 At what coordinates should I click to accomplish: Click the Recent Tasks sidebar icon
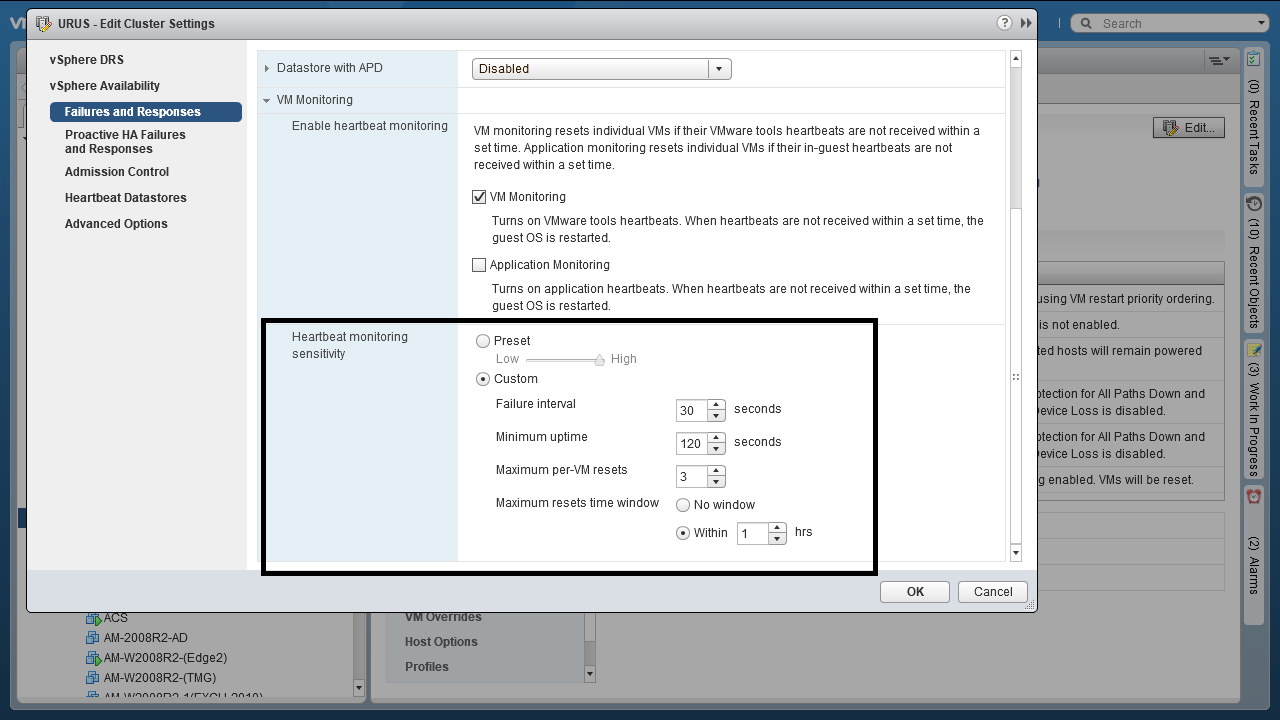1253,59
